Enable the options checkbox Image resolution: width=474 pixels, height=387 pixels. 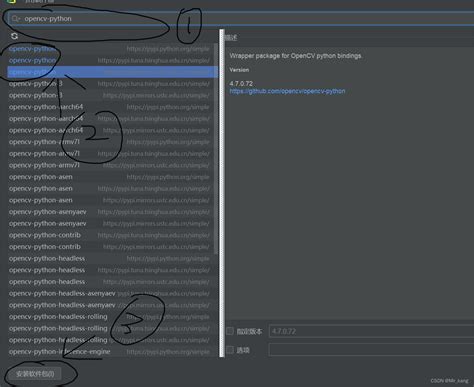pyautogui.click(x=230, y=350)
